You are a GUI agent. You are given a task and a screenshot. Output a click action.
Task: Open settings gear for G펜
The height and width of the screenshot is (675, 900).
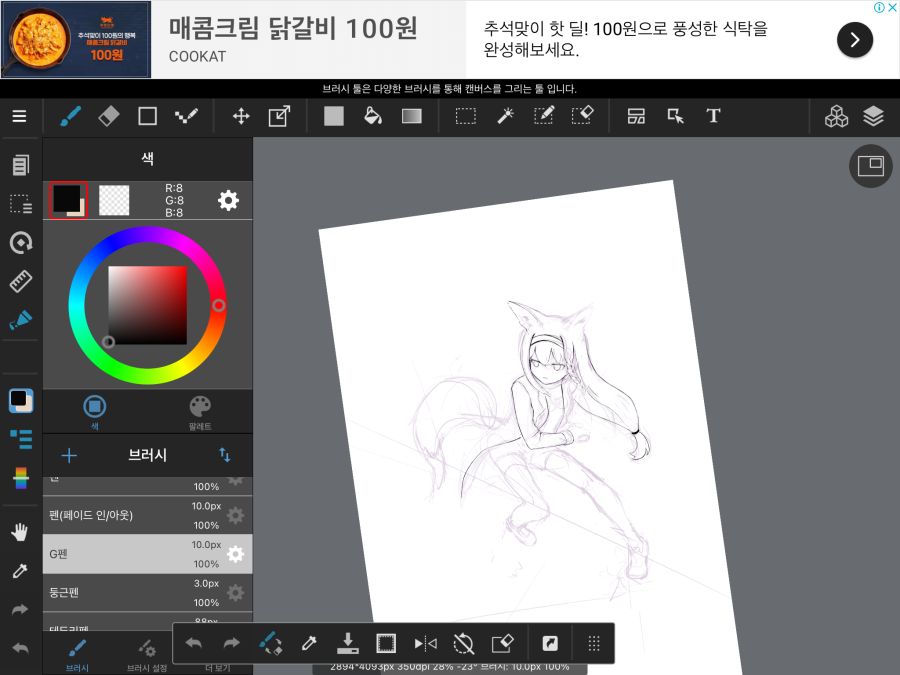pos(235,554)
